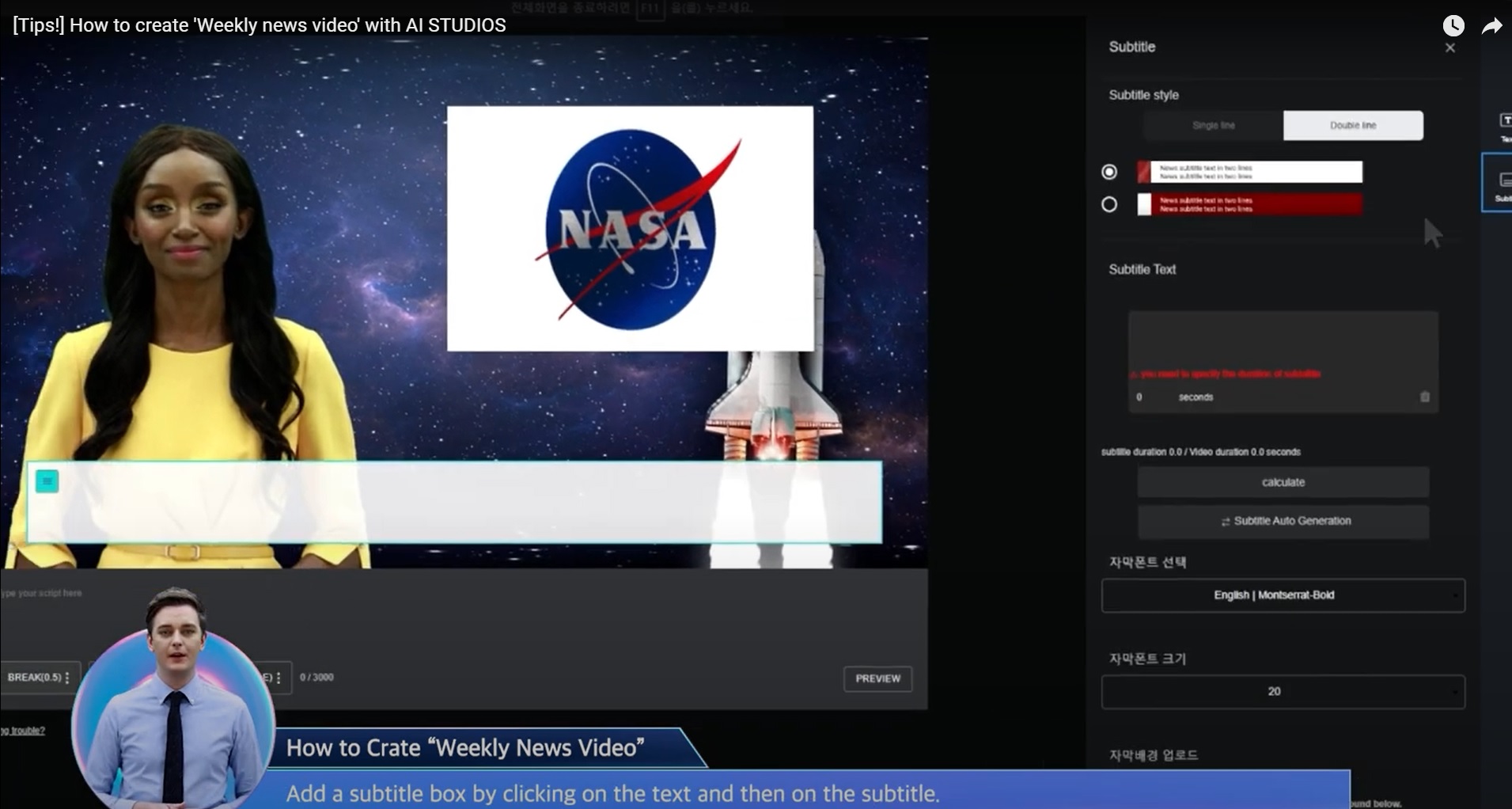Click the red duration warning message
This screenshot has height=809, width=1512.
point(1225,374)
